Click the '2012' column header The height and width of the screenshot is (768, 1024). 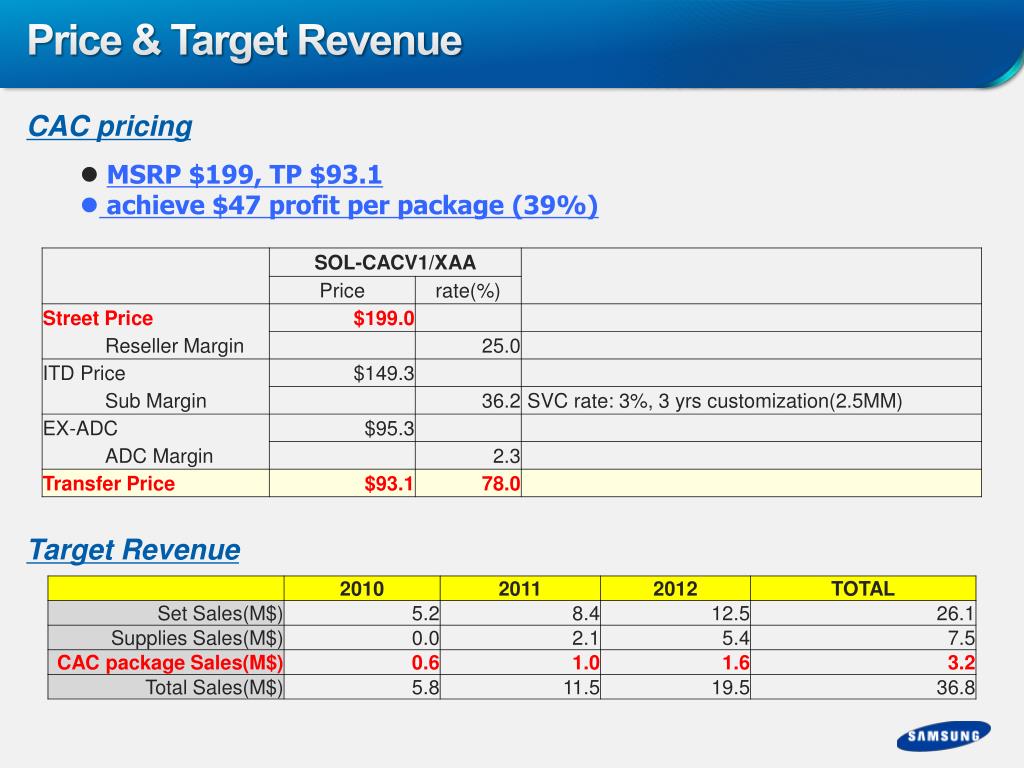tap(675, 589)
